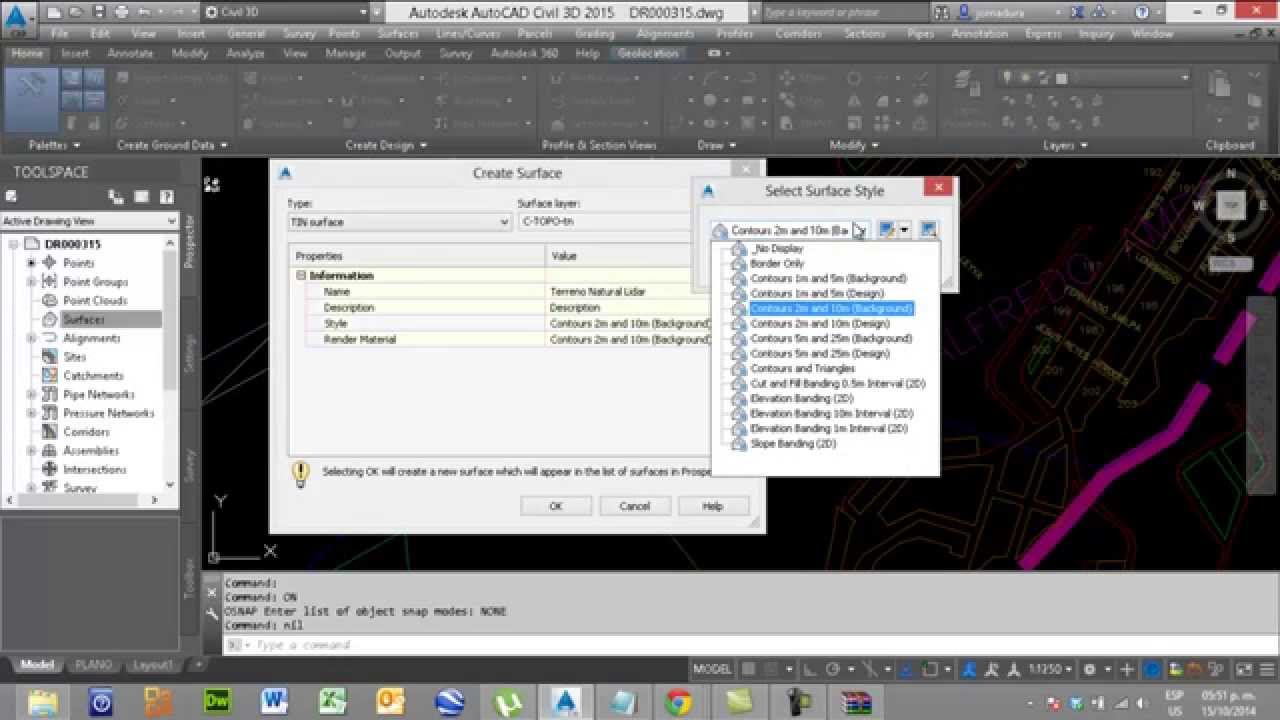The width and height of the screenshot is (1280, 720).
Task: Toggle the blue circle icon in status bar
Action: [1152, 669]
